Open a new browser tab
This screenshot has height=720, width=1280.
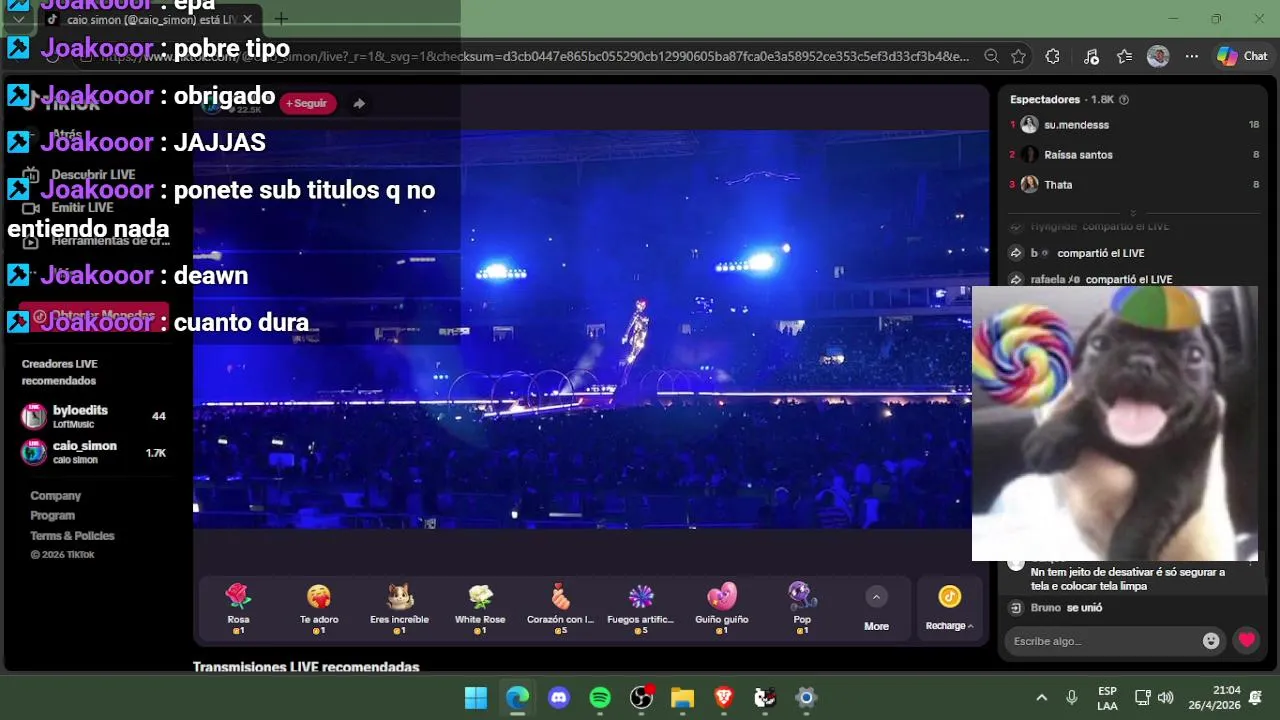tap(281, 19)
